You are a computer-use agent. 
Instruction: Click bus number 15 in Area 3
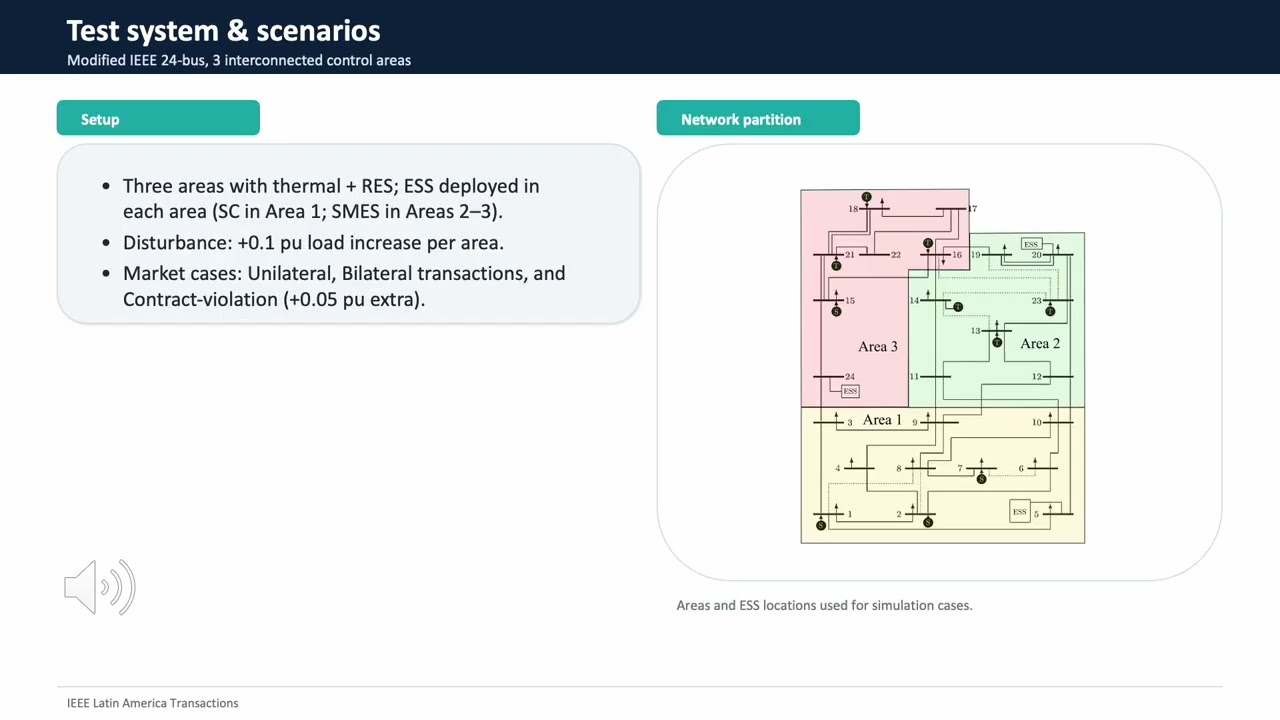[850, 301]
